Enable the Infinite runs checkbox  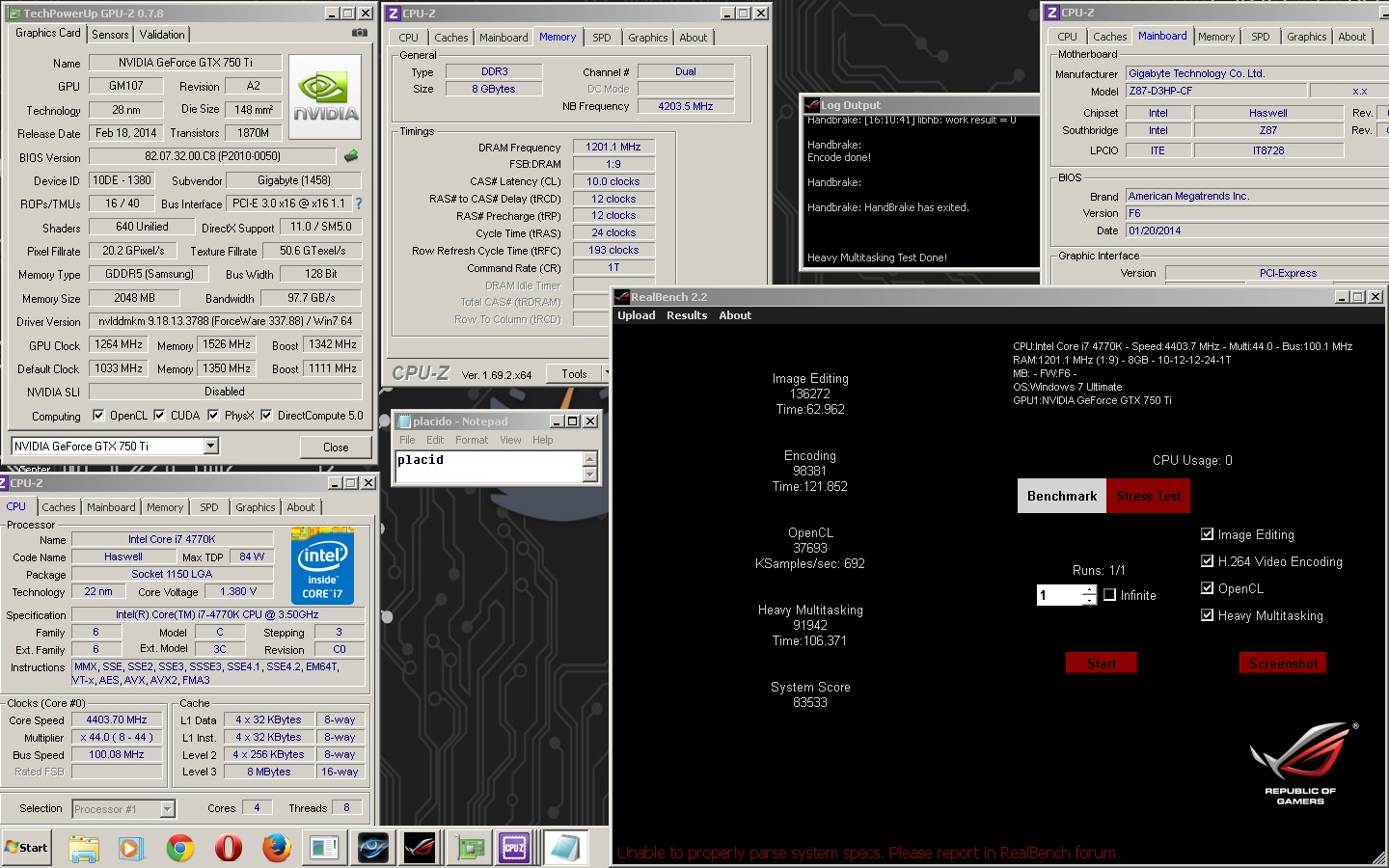[x=1109, y=595]
